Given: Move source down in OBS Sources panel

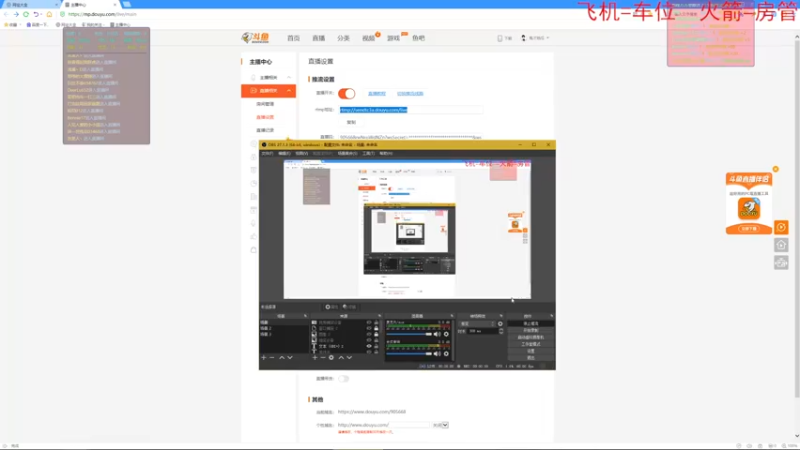Looking at the screenshot, I should (x=349, y=358).
